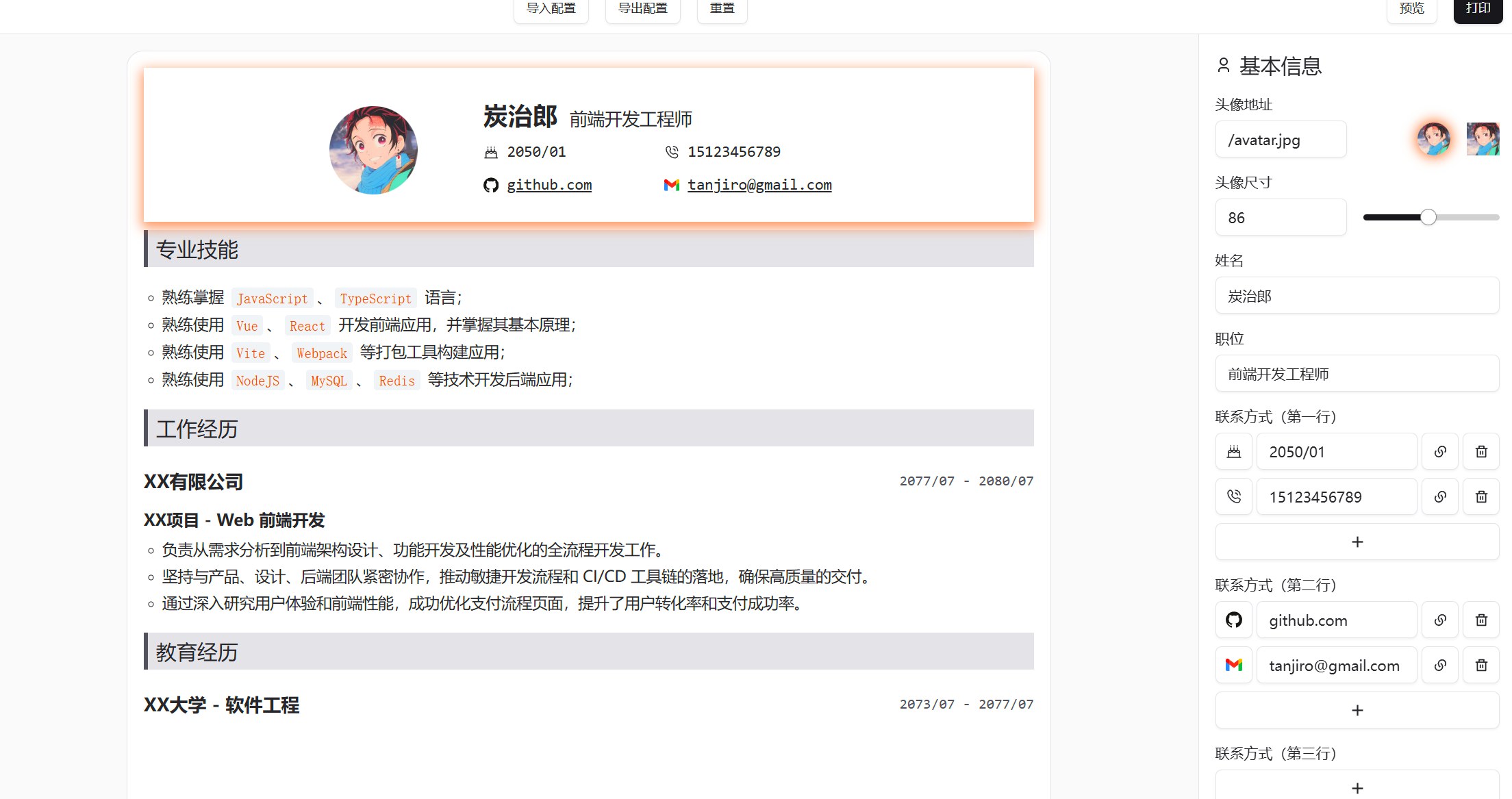Add a contact to third row
The width and height of the screenshot is (1512, 799).
pyautogui.click(x=1357, y=786)
